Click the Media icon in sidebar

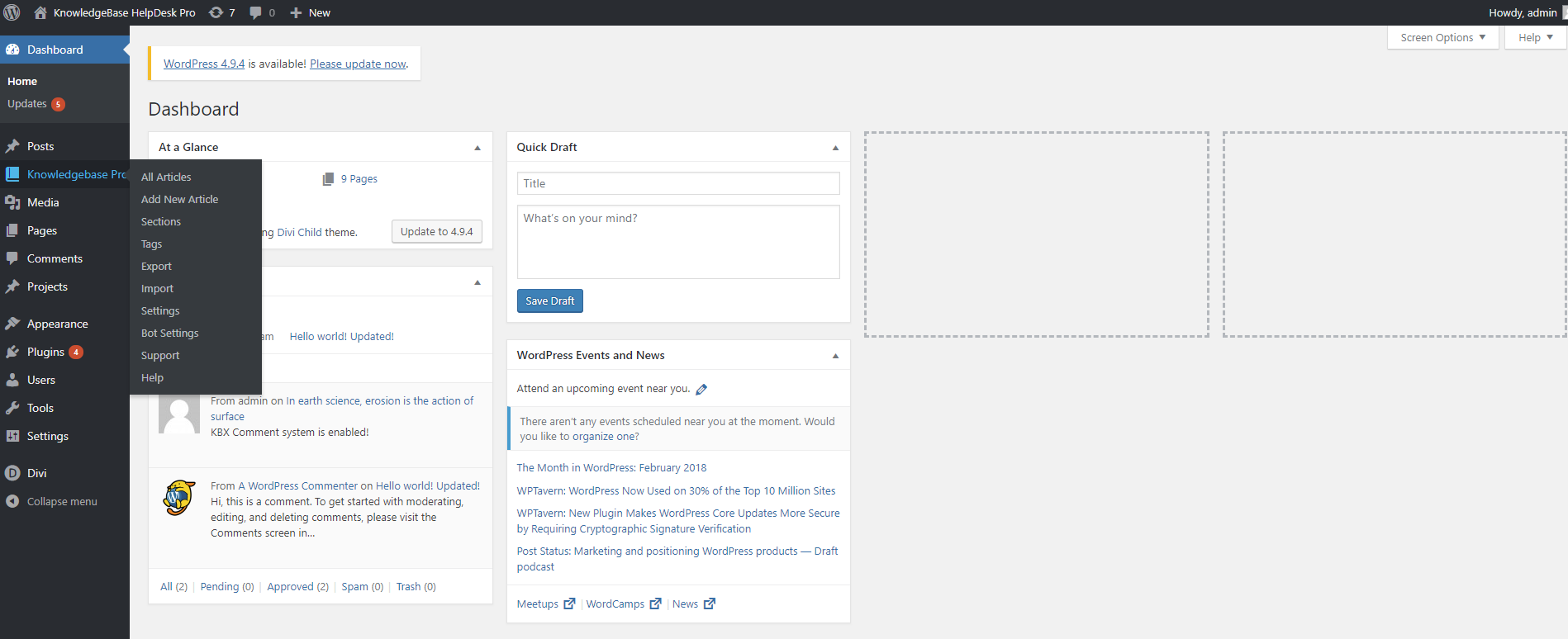pyautogui.click(x=12, y=202)
